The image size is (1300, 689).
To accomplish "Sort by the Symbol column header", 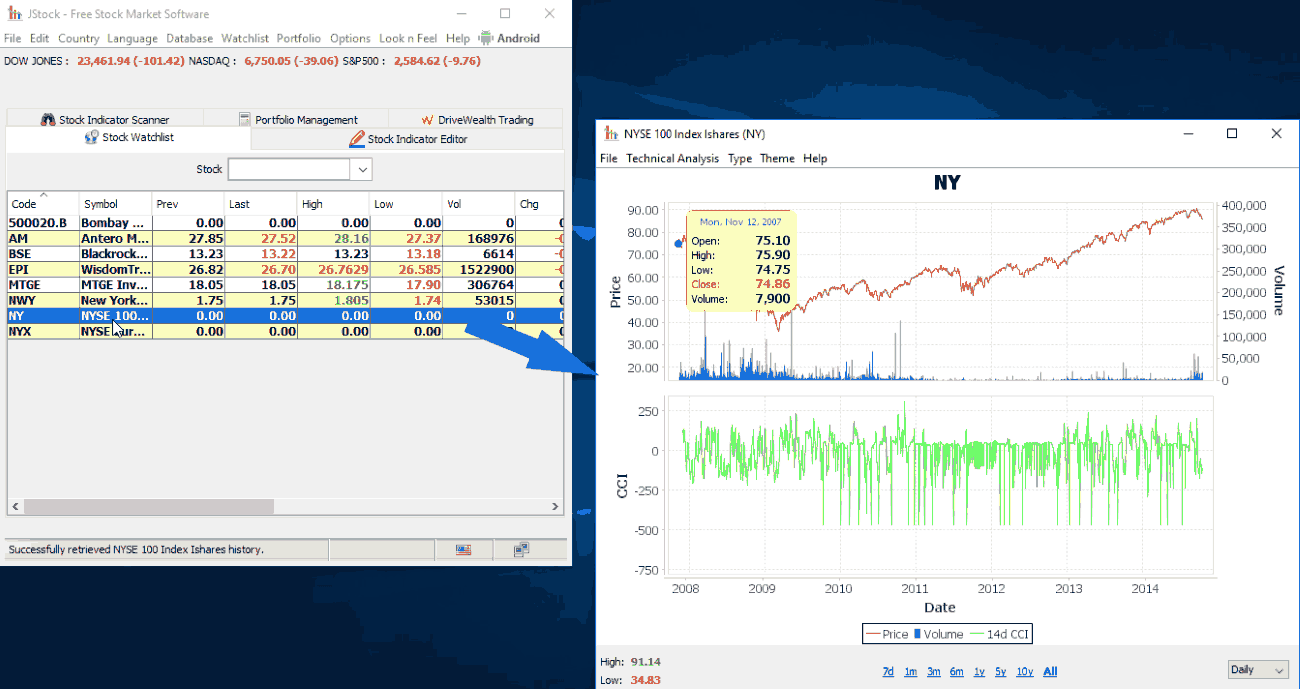I will [115, 203].
